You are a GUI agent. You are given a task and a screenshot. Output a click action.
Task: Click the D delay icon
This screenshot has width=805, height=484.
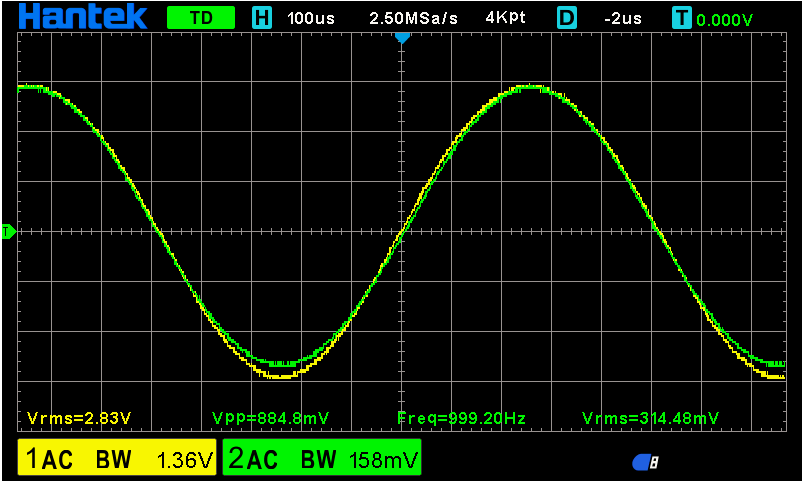(567, 18)
